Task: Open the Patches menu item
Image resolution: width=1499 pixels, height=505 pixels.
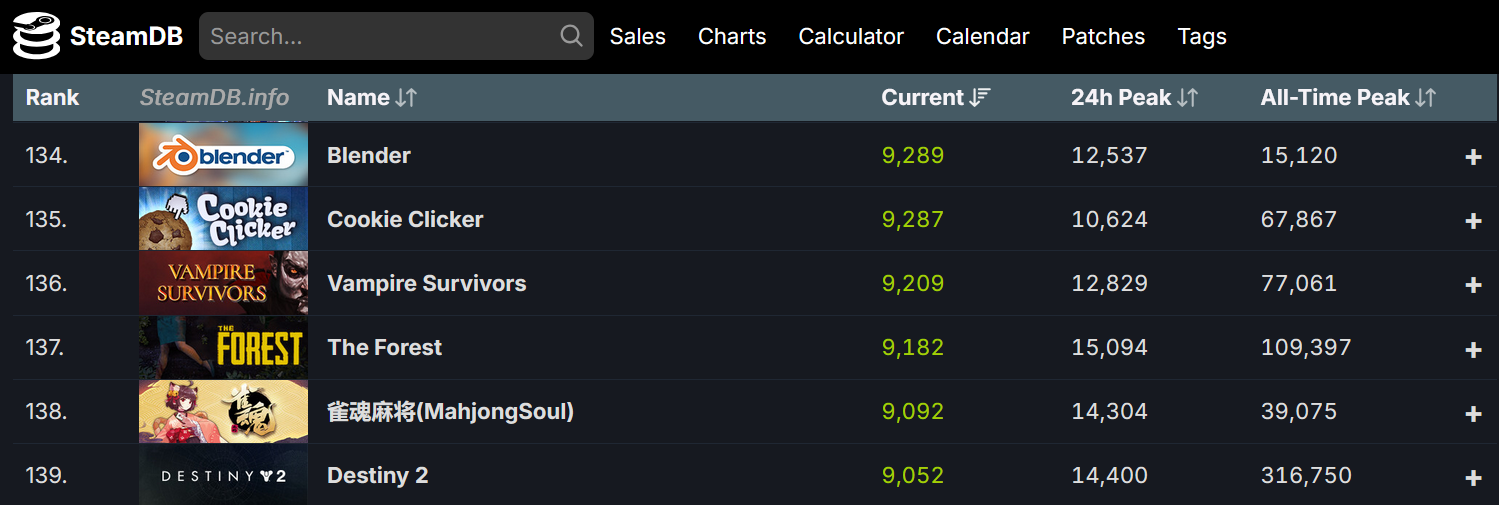Action: (x=1103, y=36)
